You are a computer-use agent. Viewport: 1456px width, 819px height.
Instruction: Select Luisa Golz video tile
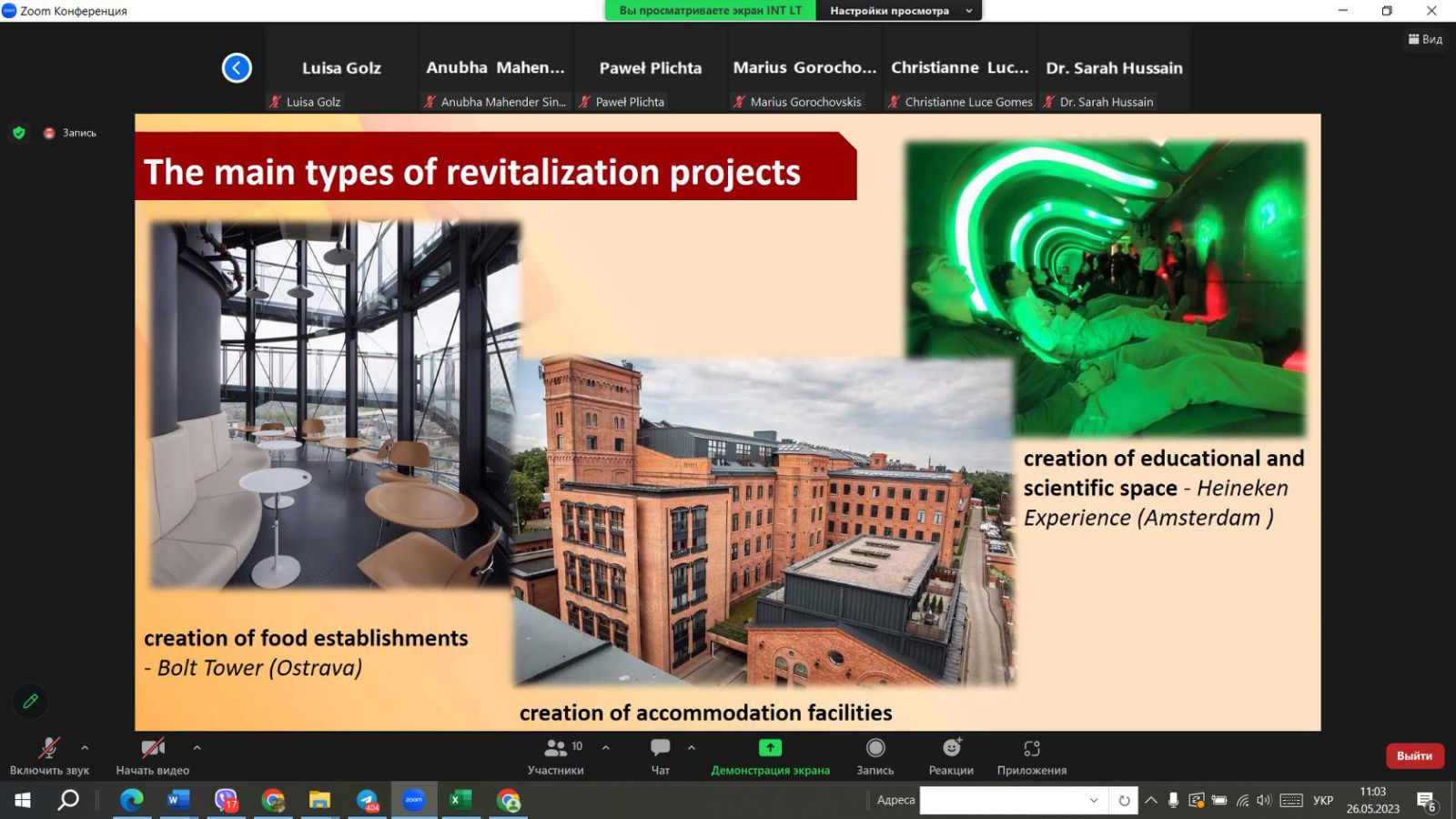click(x=341, y=68)
